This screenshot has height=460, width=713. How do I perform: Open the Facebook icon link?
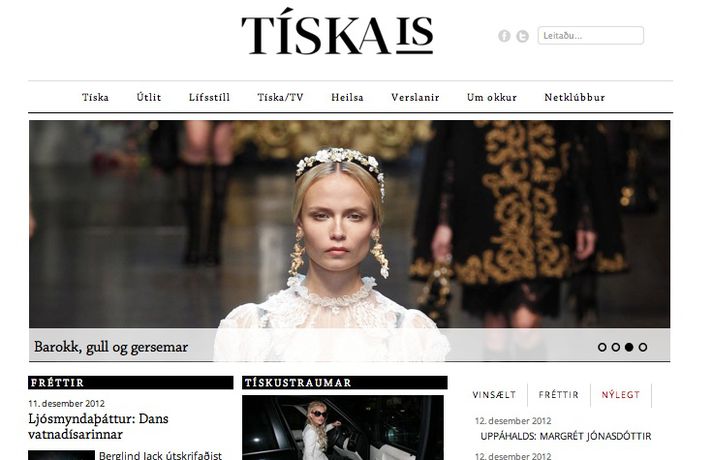tap(504, 35)
